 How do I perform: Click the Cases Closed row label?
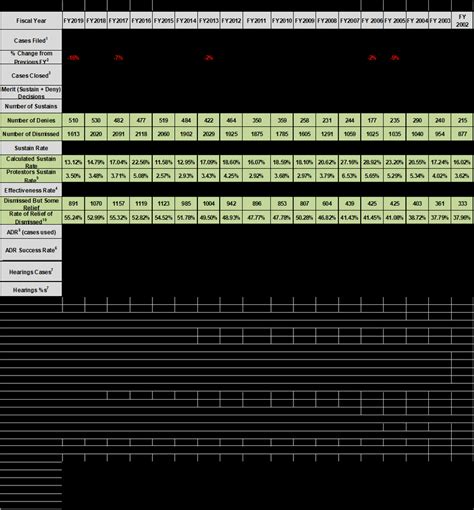pyautogui.click(x=31, y=75)
